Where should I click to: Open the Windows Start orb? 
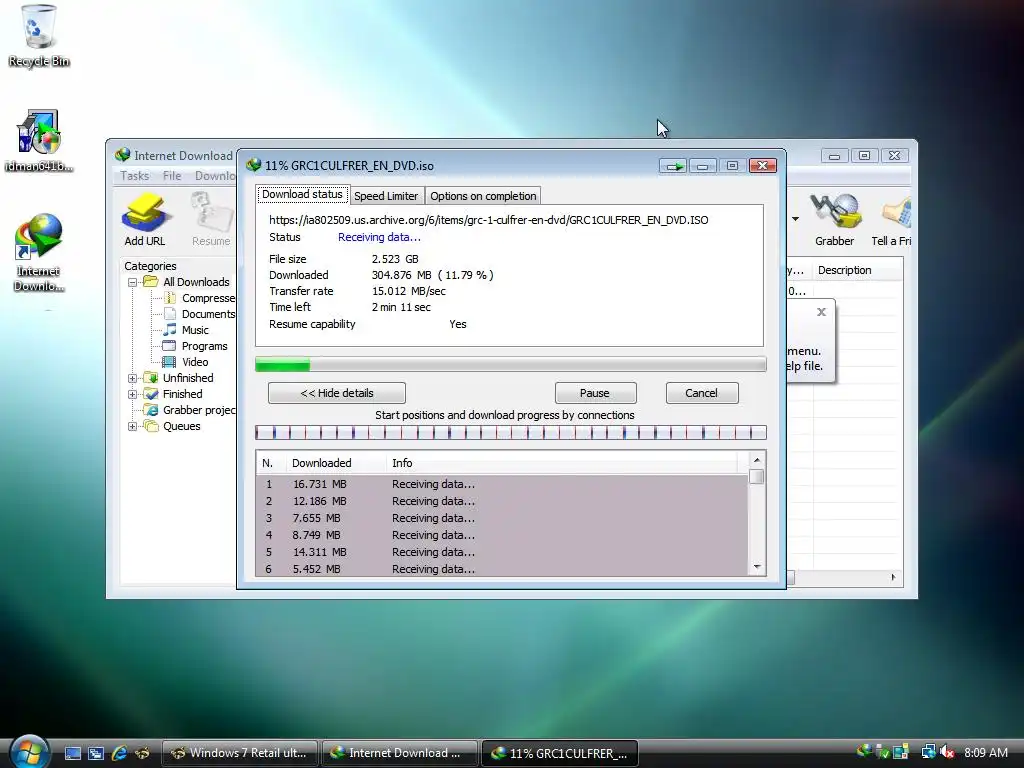click(x=30, y=752)
